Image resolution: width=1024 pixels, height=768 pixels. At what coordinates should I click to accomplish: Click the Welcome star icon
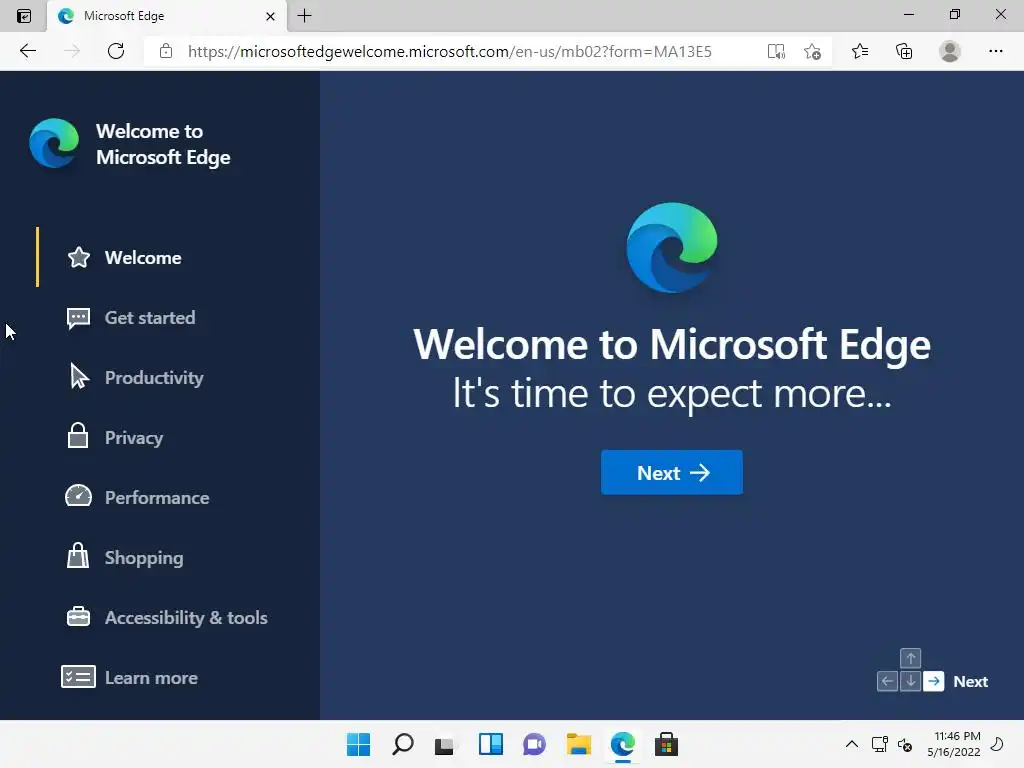(x=79, y=257)
